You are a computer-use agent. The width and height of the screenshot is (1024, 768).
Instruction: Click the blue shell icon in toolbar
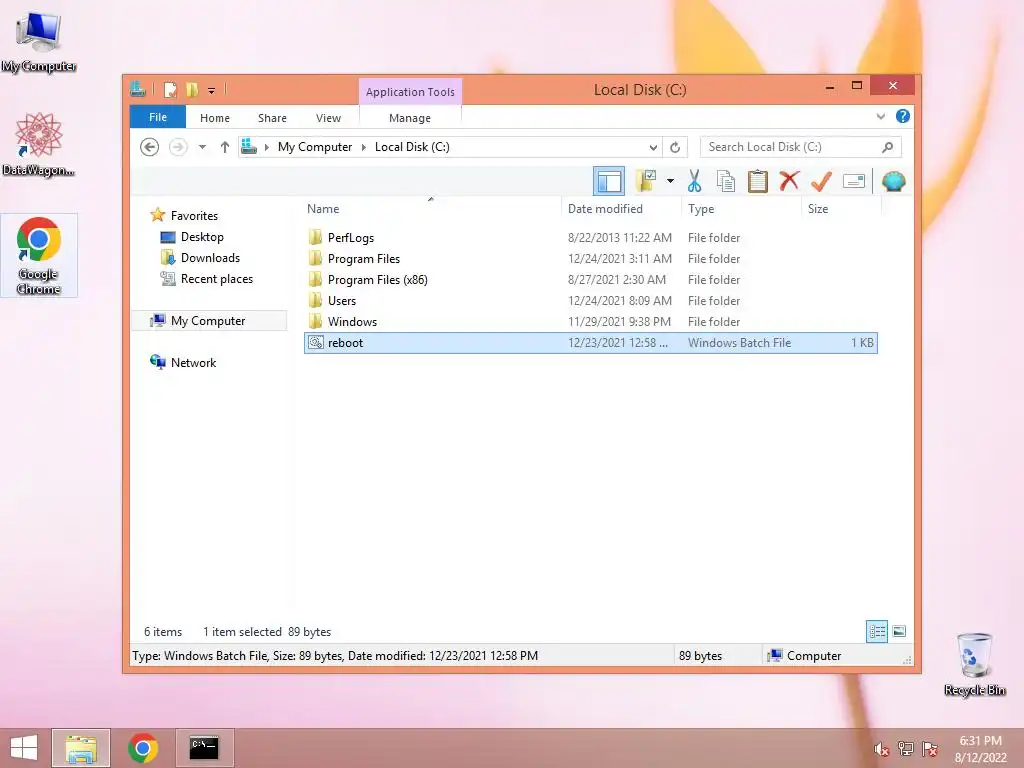point(893,181)
